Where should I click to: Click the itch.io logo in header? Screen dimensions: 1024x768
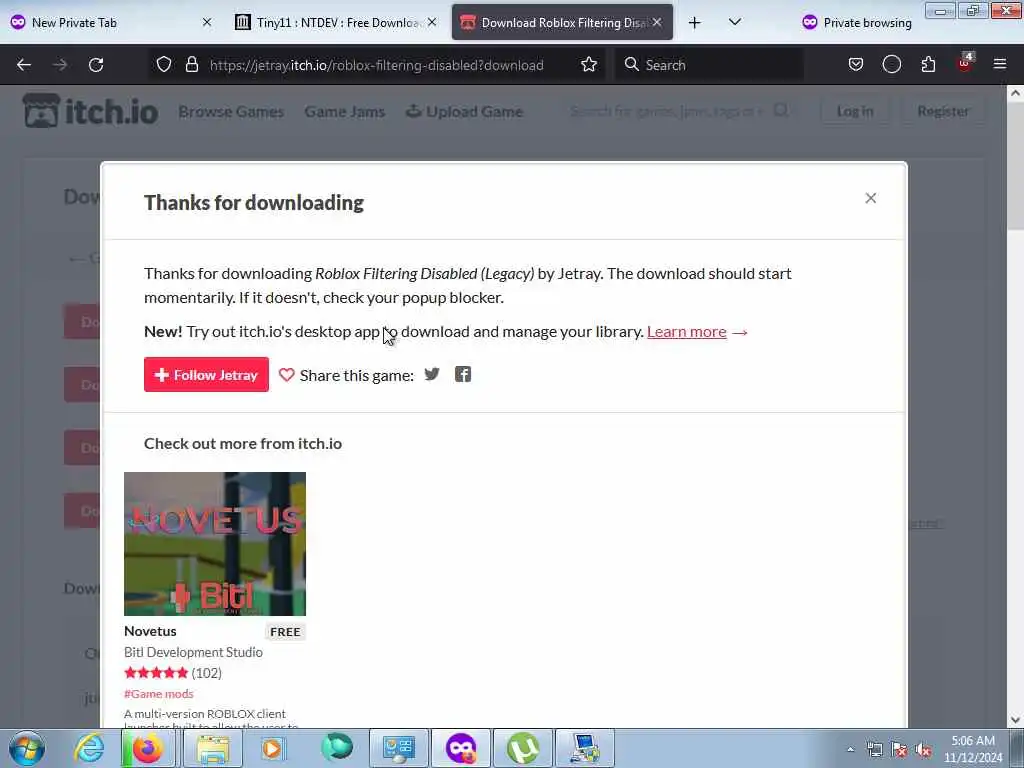pyautogui.click(x=90, y=111)
